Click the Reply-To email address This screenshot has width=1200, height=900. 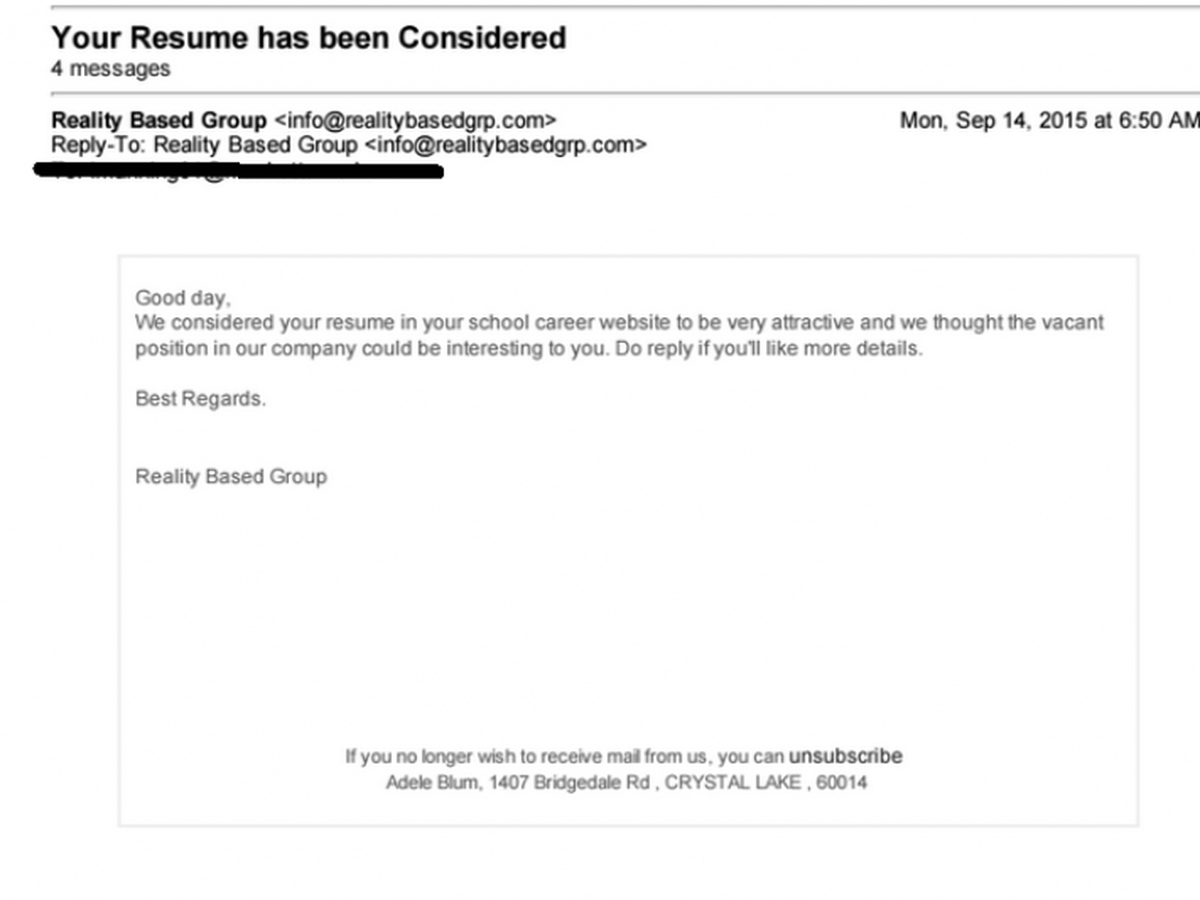pos(505,145)
